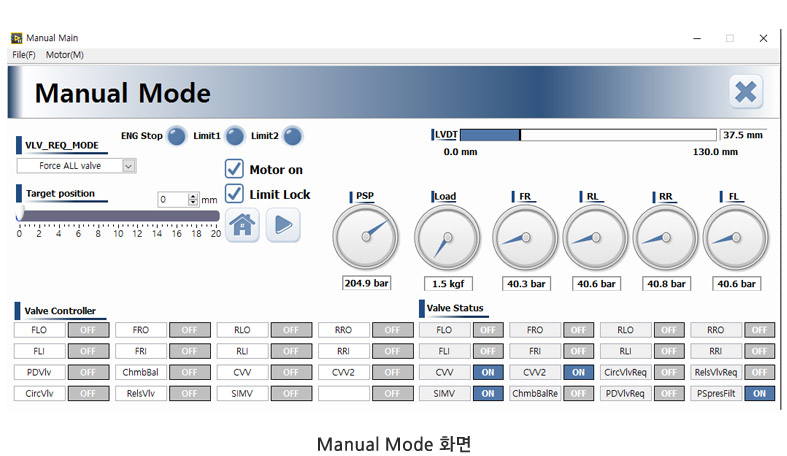Click the Target position slider track at 10

tap(118, 216)
